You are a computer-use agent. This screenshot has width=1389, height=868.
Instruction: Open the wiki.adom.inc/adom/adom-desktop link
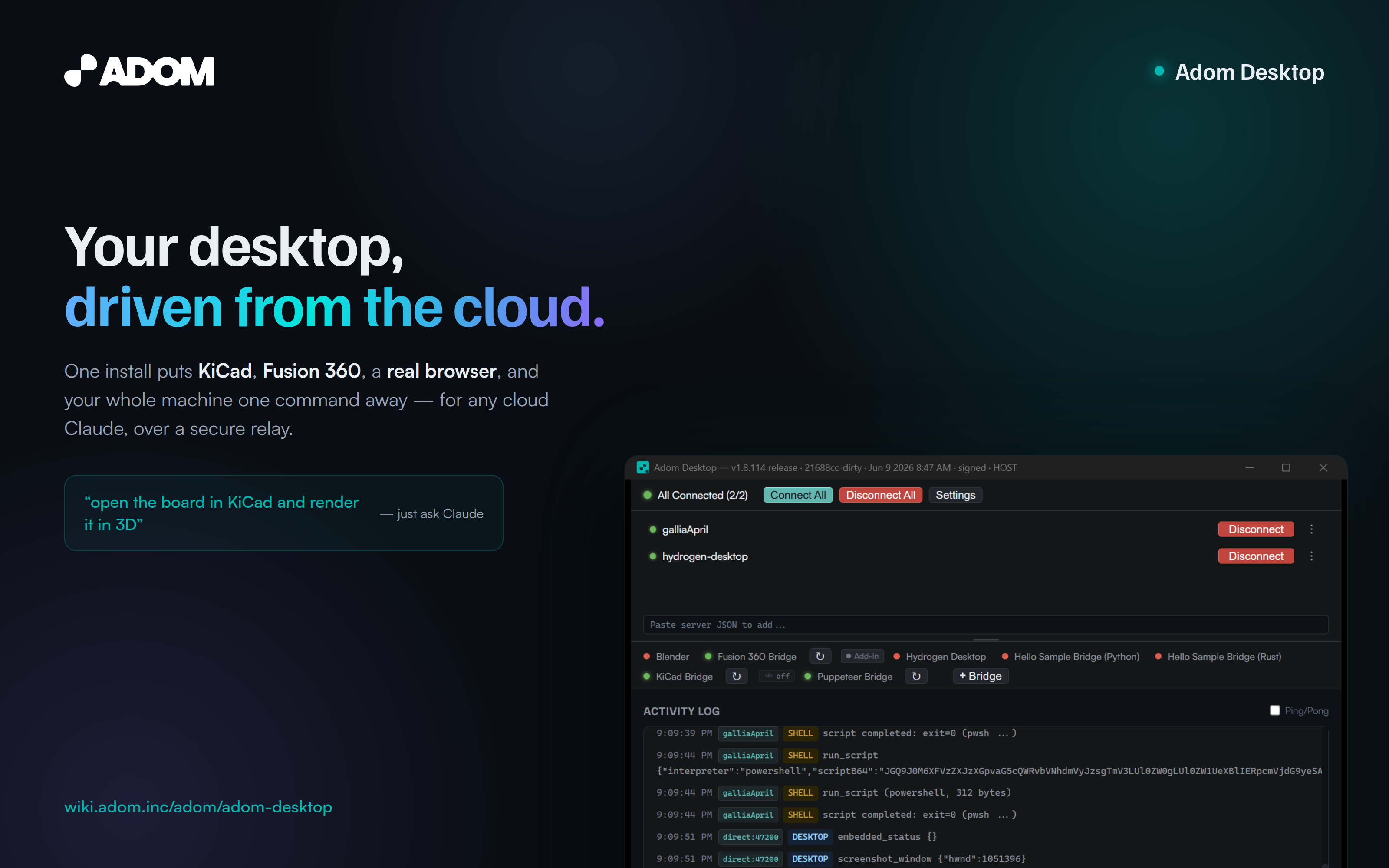click(198, 807)
